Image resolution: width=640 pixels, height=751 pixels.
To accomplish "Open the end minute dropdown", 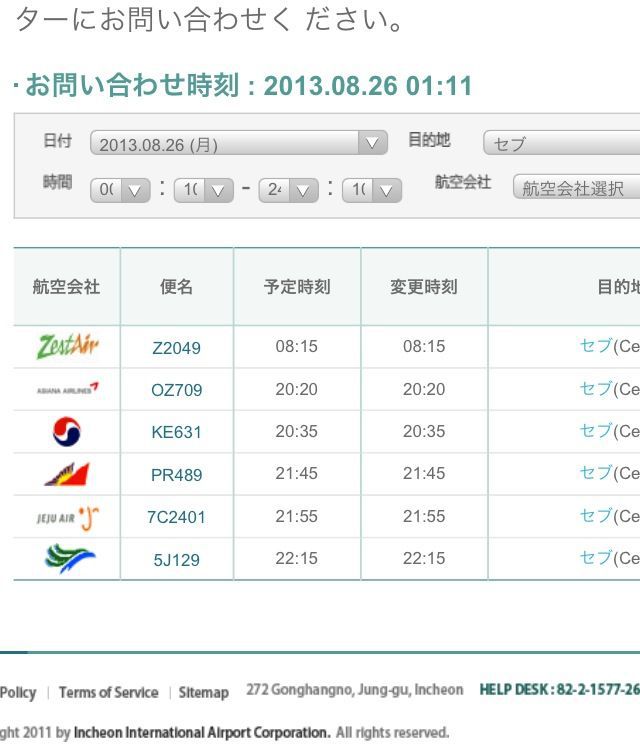I will 372,190.
